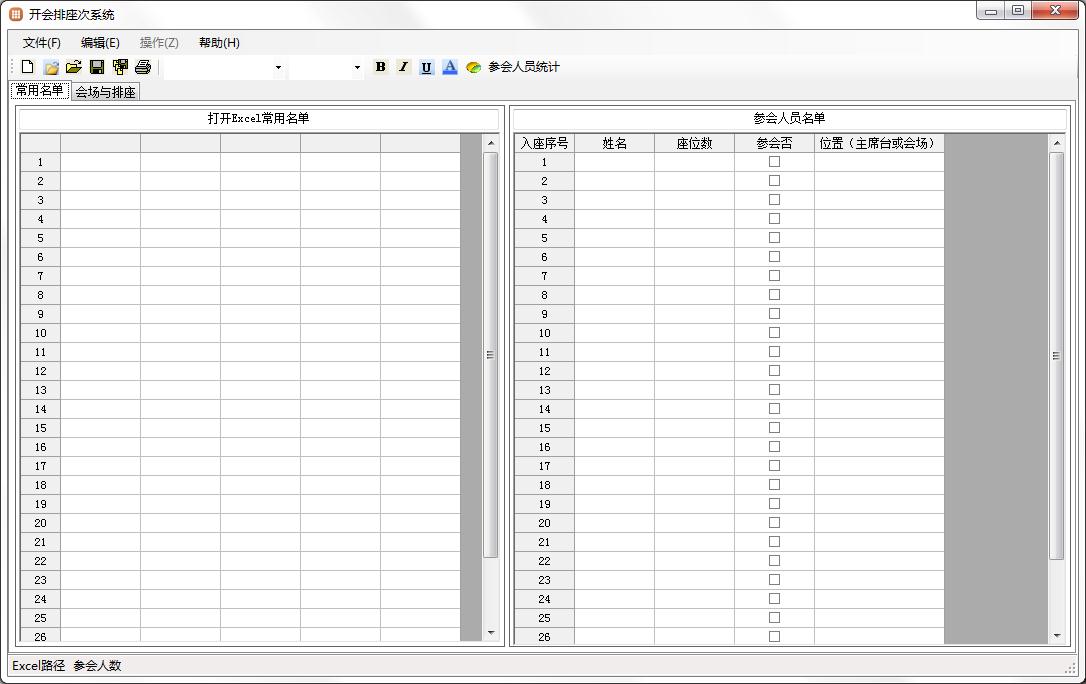Enable the 参会否 checkbox in row 12
Viewport: 1086px width, 684px height.
coord(774,370)
